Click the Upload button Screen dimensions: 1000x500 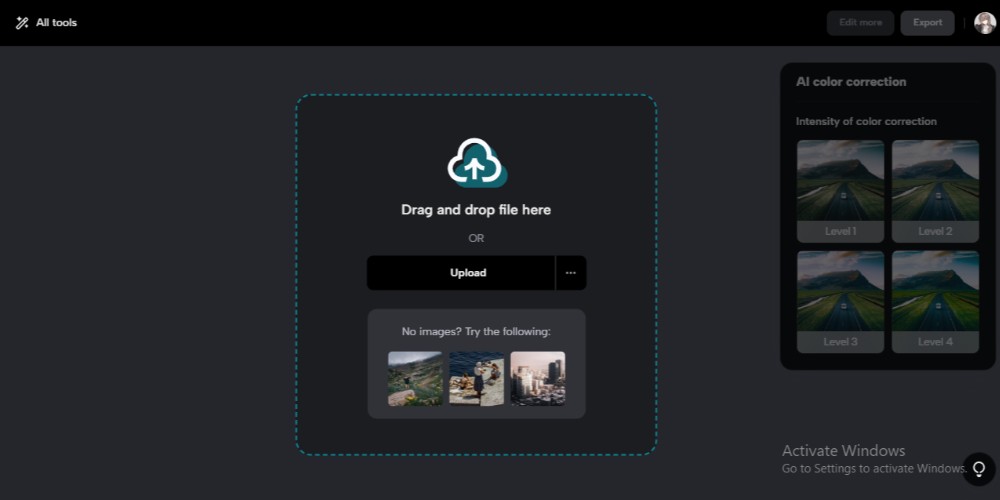(x=460, y=273)
